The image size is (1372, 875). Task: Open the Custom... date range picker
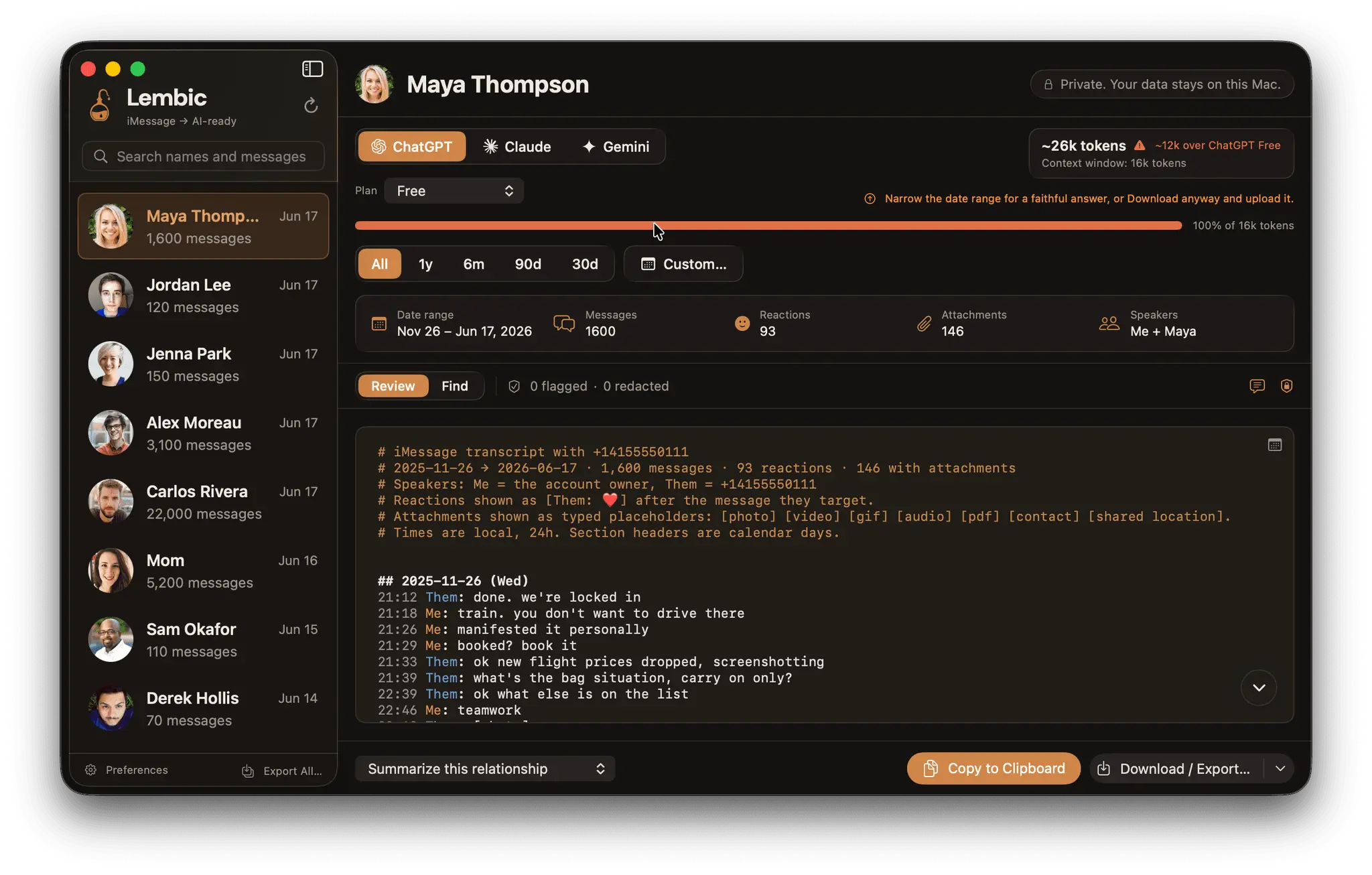683,264
